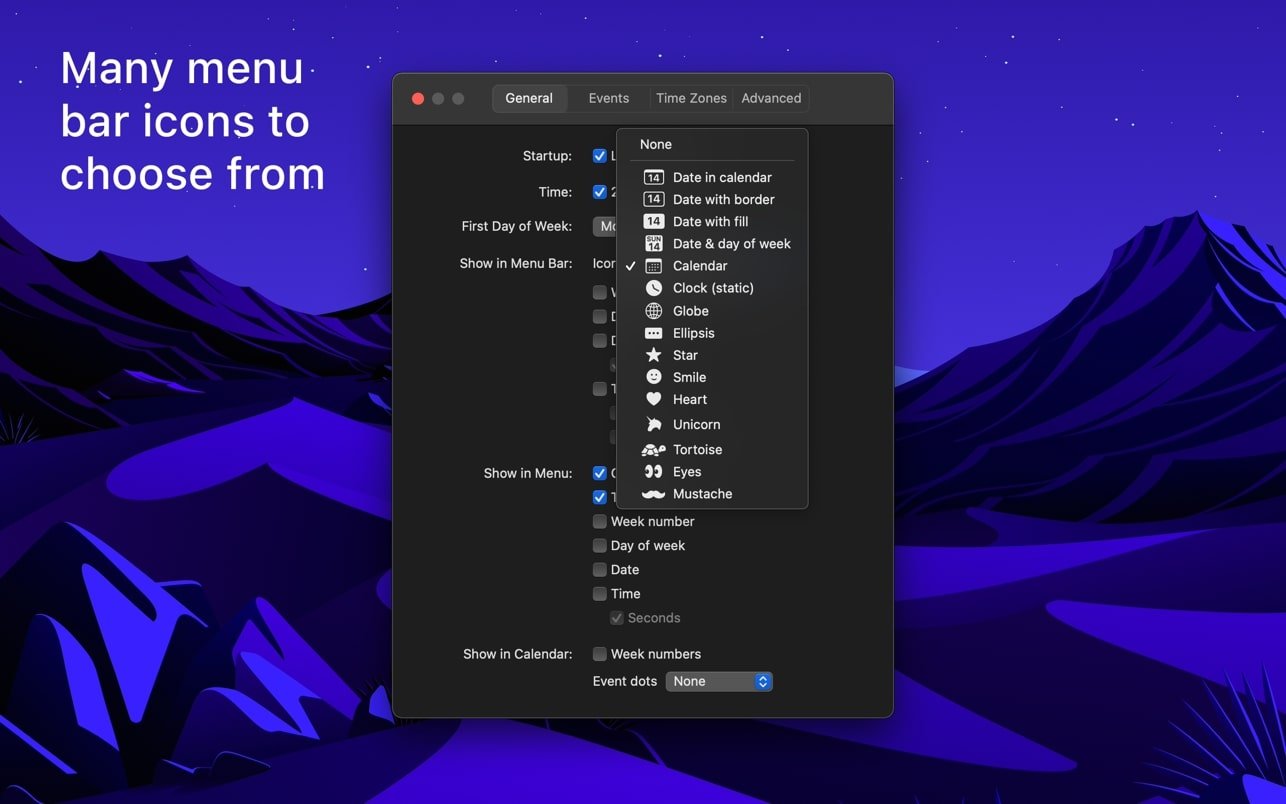
Task: Select the Date in calendar icon option
Action: click(721, 177)
